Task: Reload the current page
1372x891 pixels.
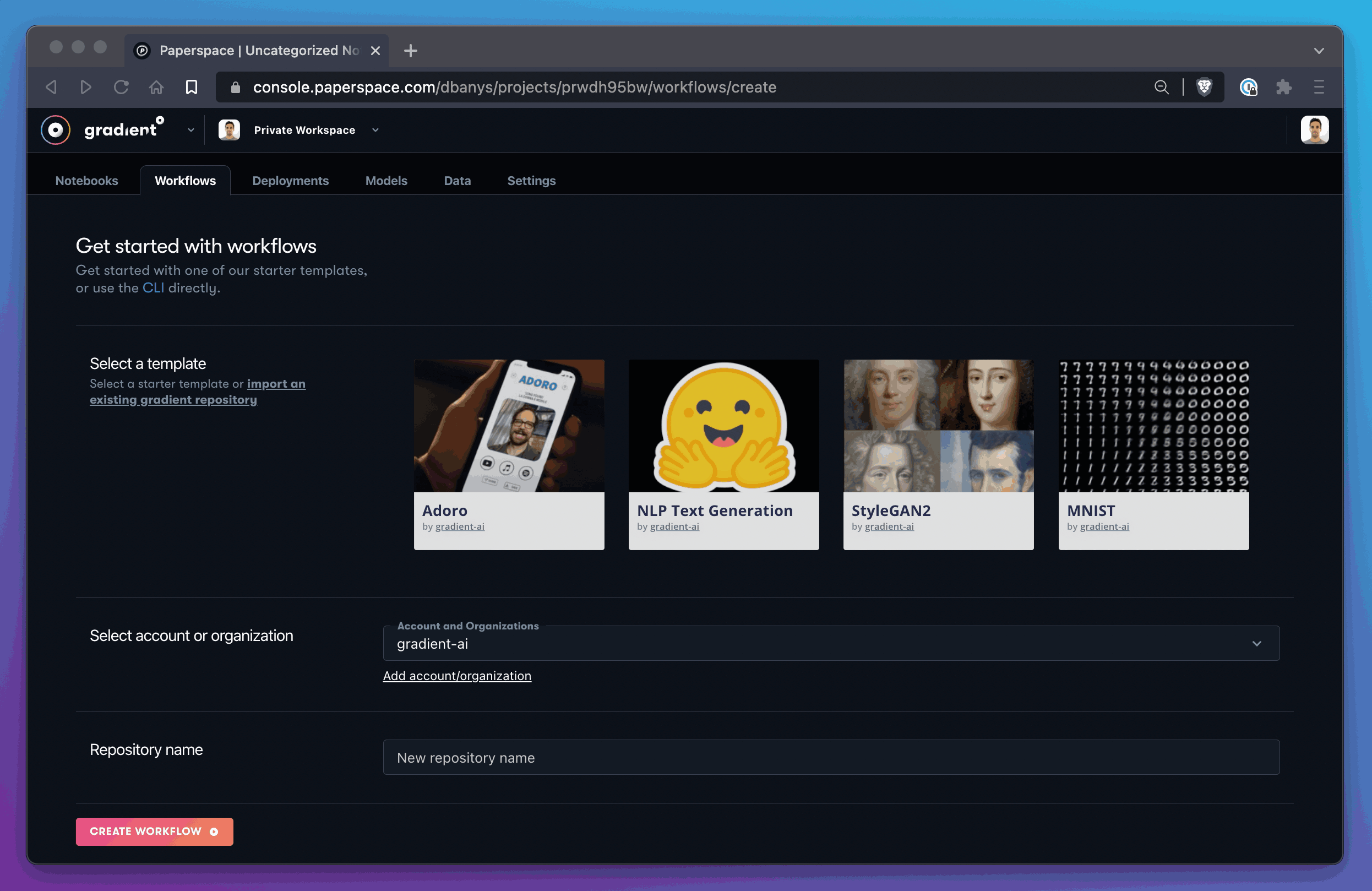Action: [x=121, y=87]
